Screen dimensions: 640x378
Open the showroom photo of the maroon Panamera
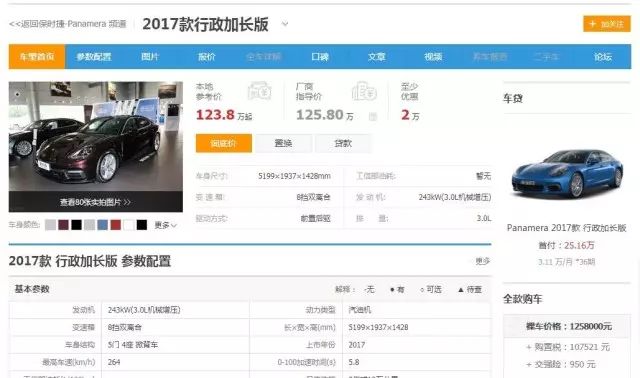(96, 137)
